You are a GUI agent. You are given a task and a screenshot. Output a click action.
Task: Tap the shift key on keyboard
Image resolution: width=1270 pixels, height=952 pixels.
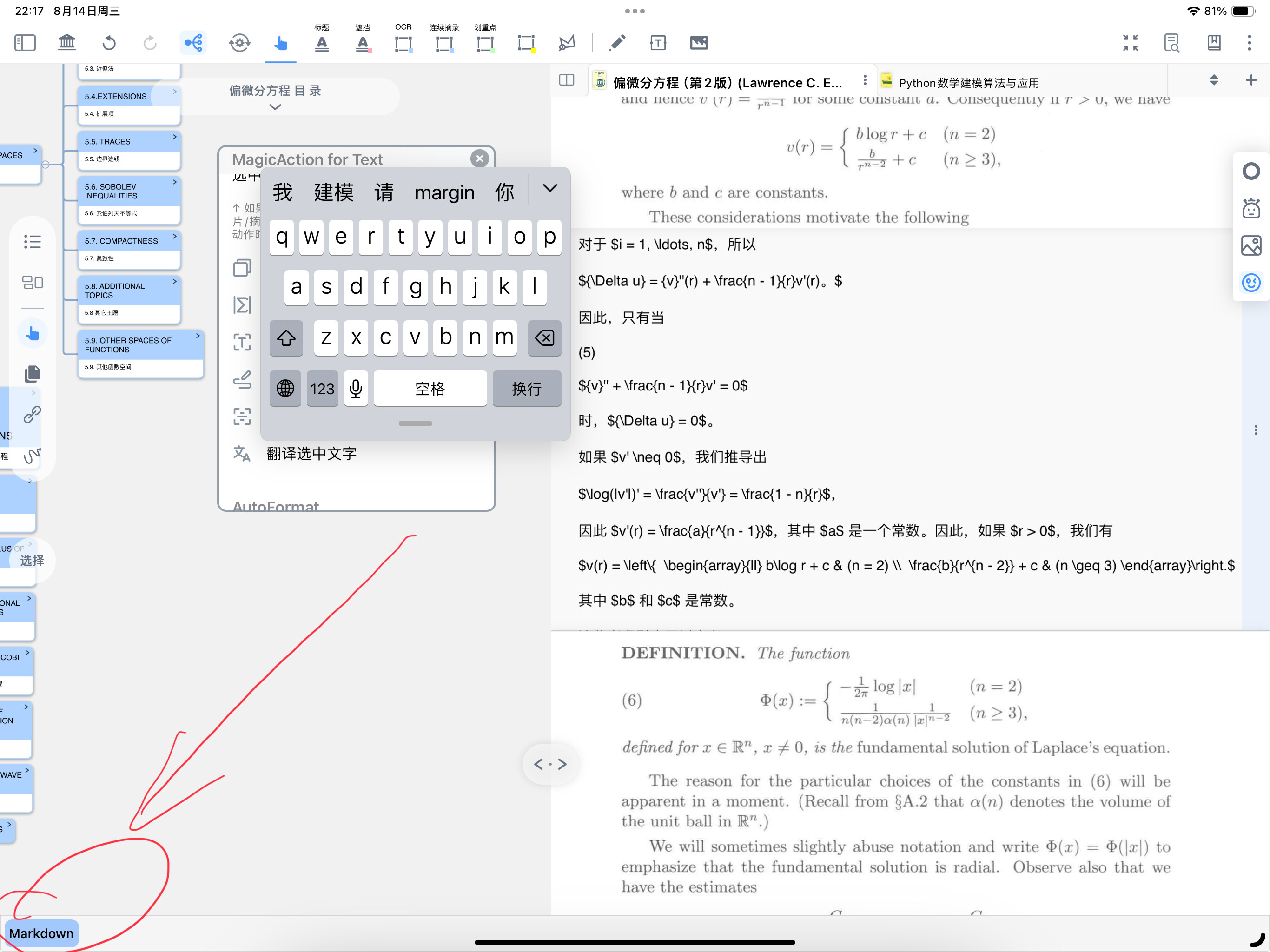(x=286, y=337)
